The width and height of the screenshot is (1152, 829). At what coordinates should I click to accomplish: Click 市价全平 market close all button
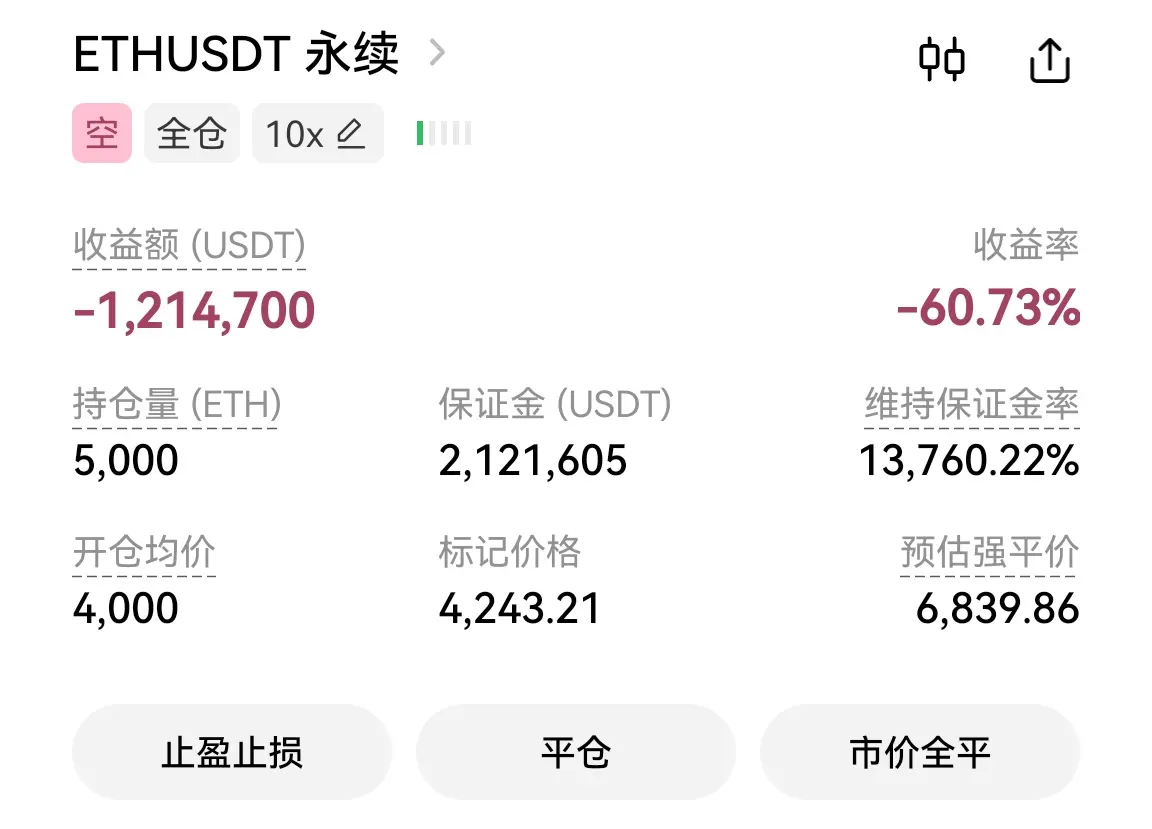coord(920,752)
